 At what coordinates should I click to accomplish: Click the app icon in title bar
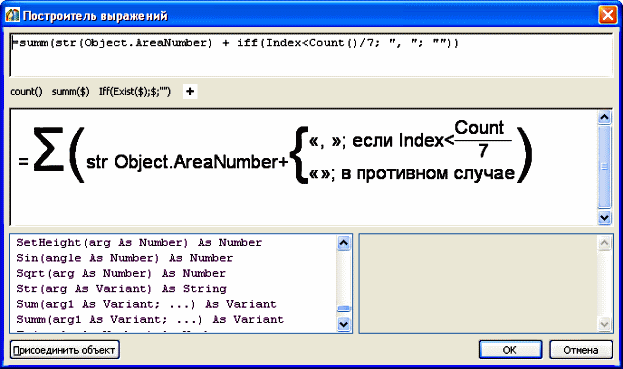(x=12, y=15)
